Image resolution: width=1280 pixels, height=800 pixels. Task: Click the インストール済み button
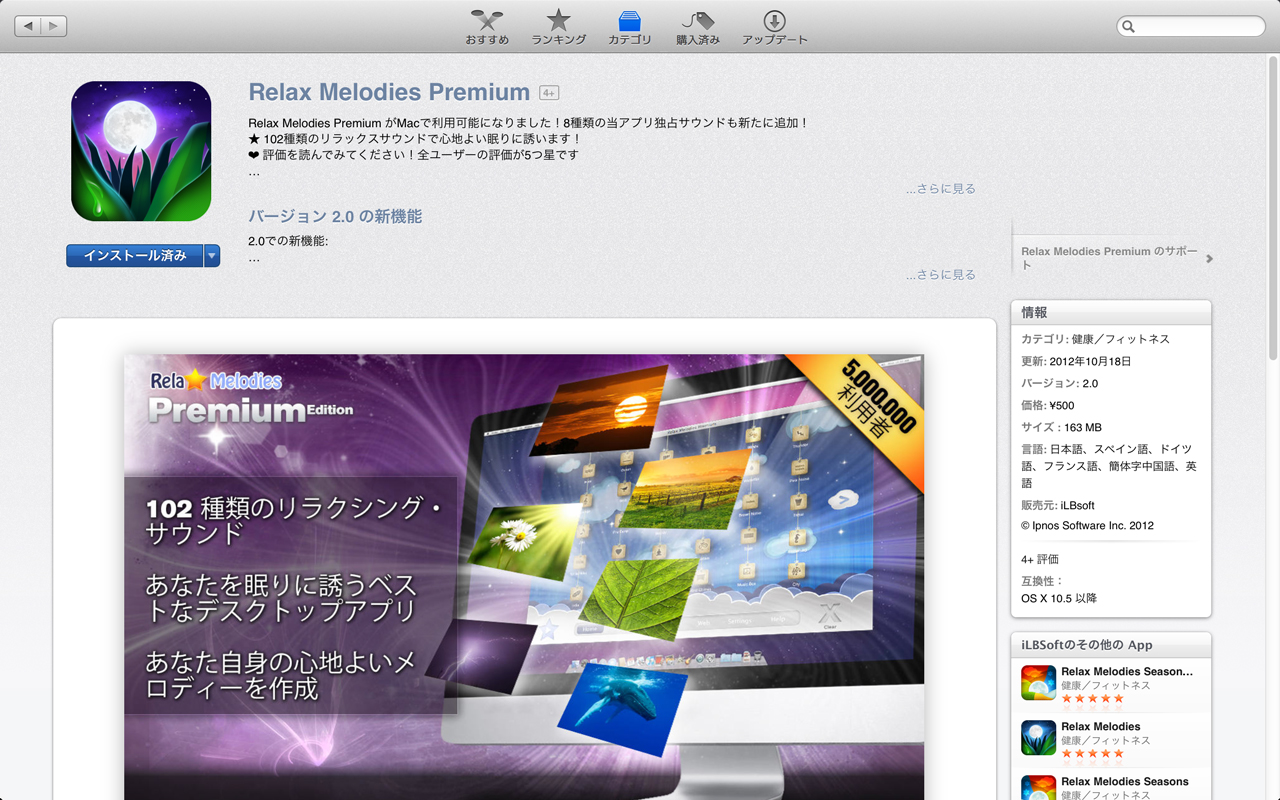click(135, 256)
